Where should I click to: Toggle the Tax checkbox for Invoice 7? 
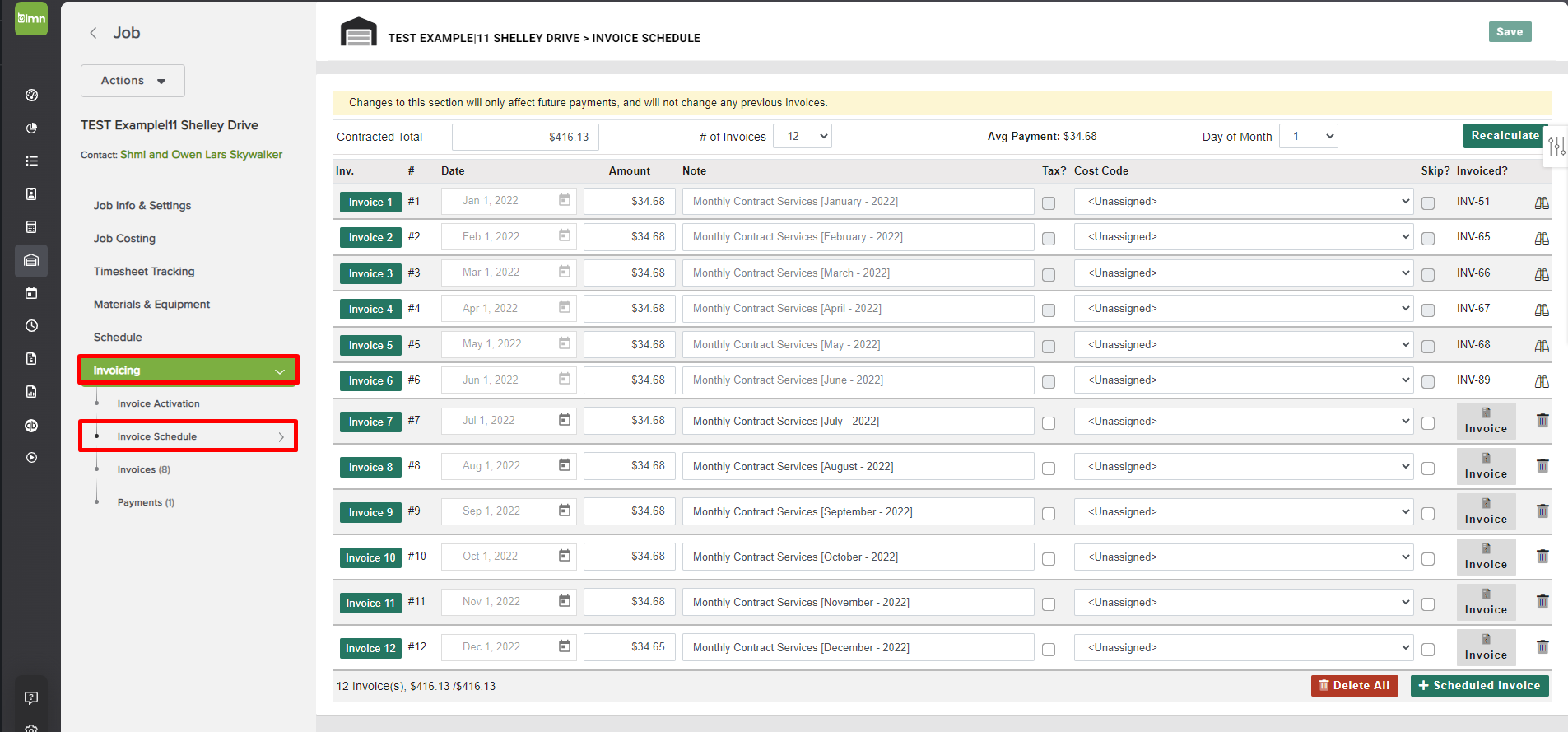click(x=1049, y=423)
